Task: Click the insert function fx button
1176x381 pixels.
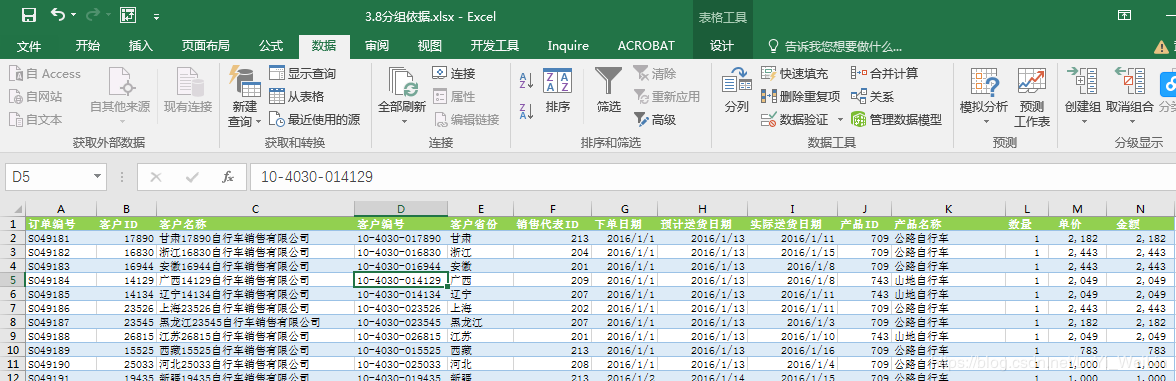Action: click(228, 177)
